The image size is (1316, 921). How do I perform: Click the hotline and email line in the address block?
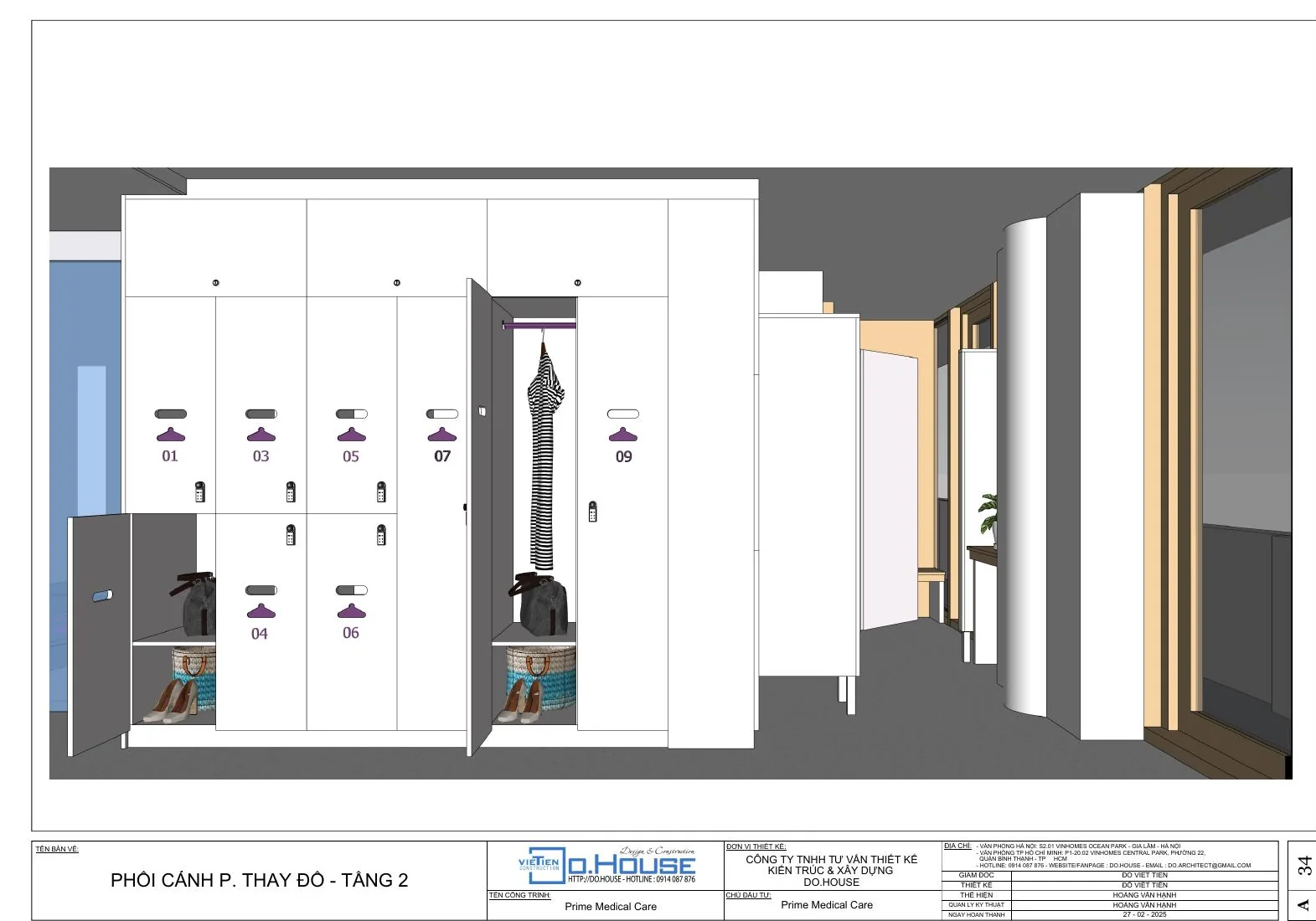pos(1115,866)
